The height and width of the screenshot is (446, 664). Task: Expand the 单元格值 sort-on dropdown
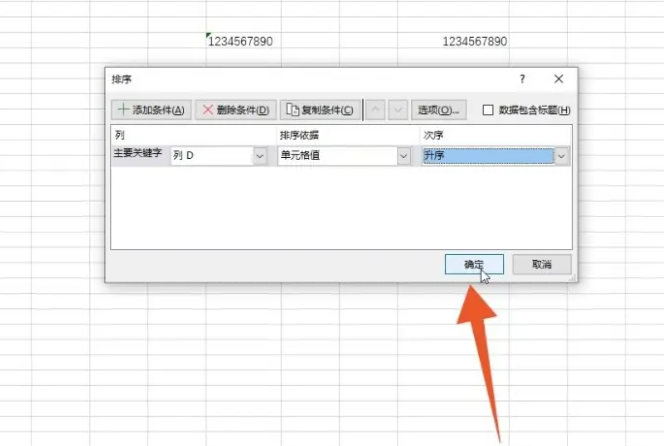tap(404, 156)
